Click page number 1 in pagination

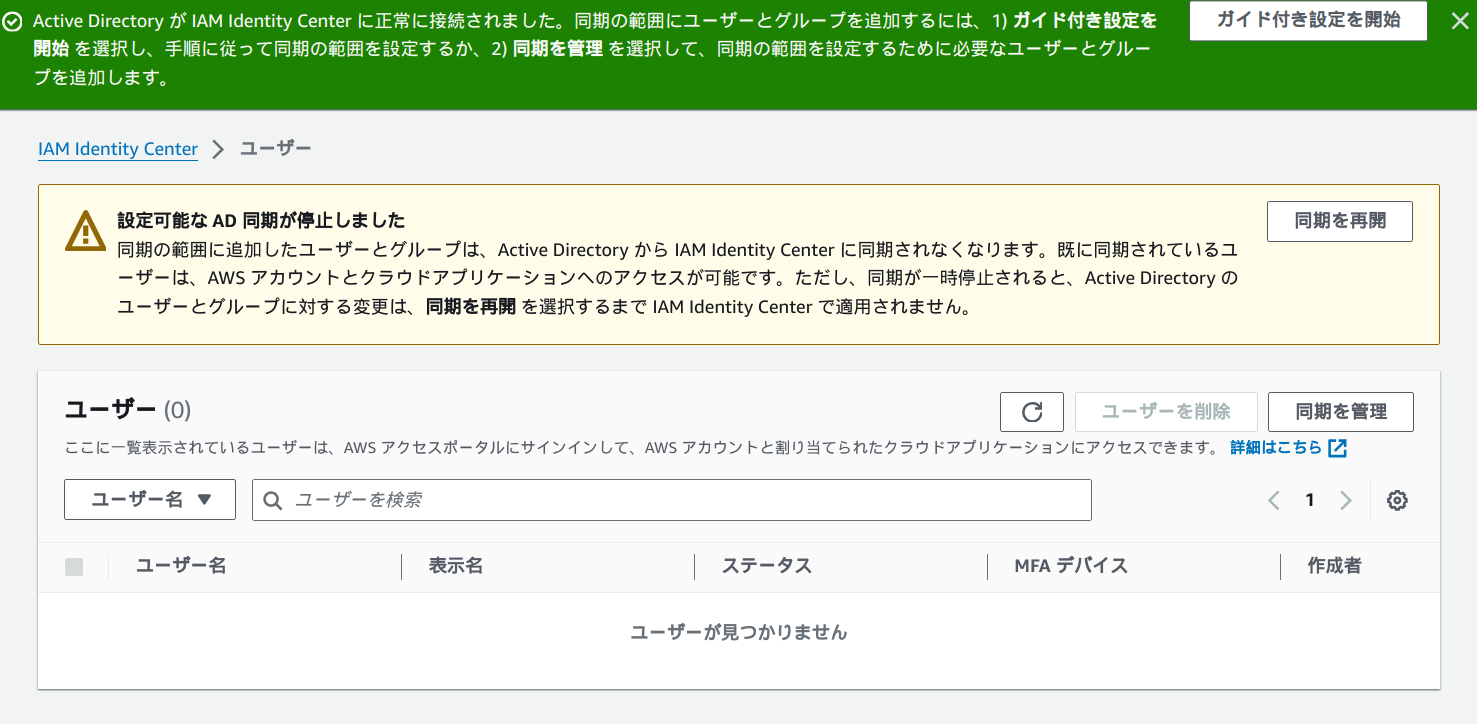(x=1309, y=501)
